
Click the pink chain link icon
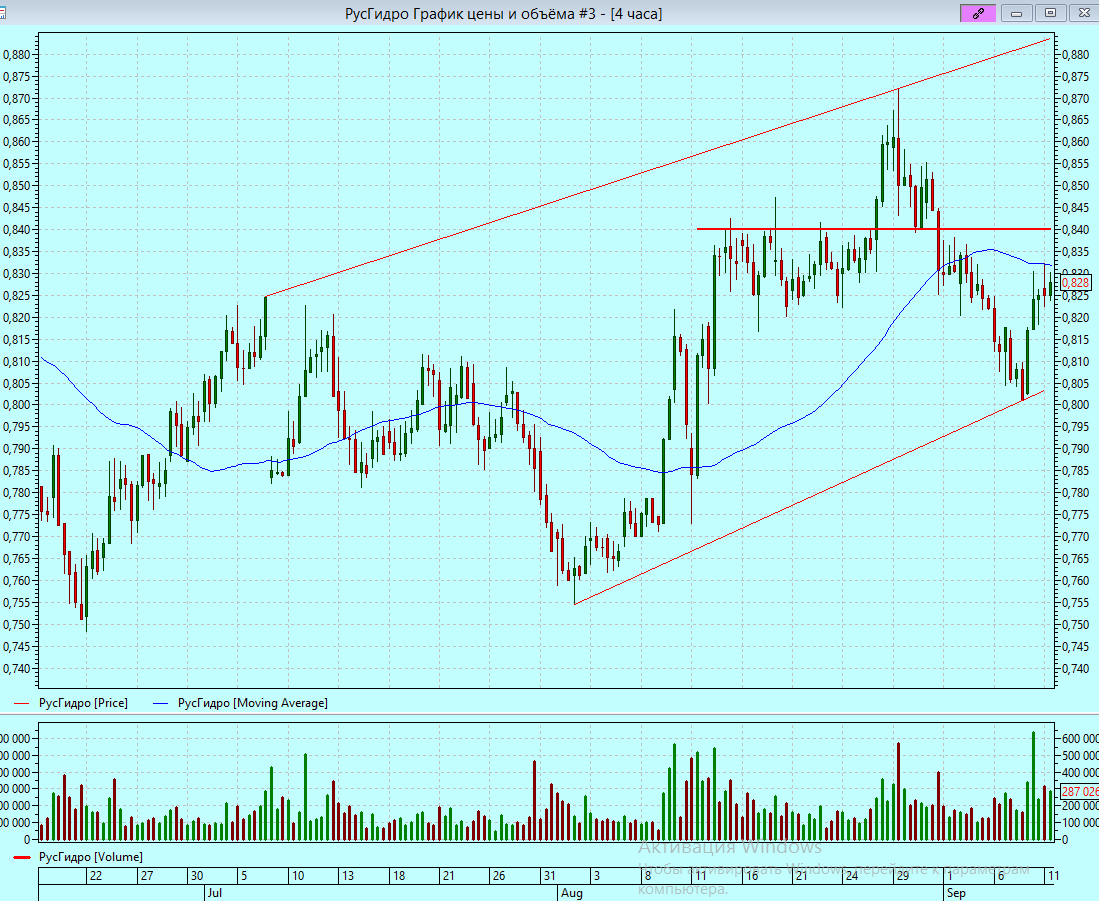[978, 13]
